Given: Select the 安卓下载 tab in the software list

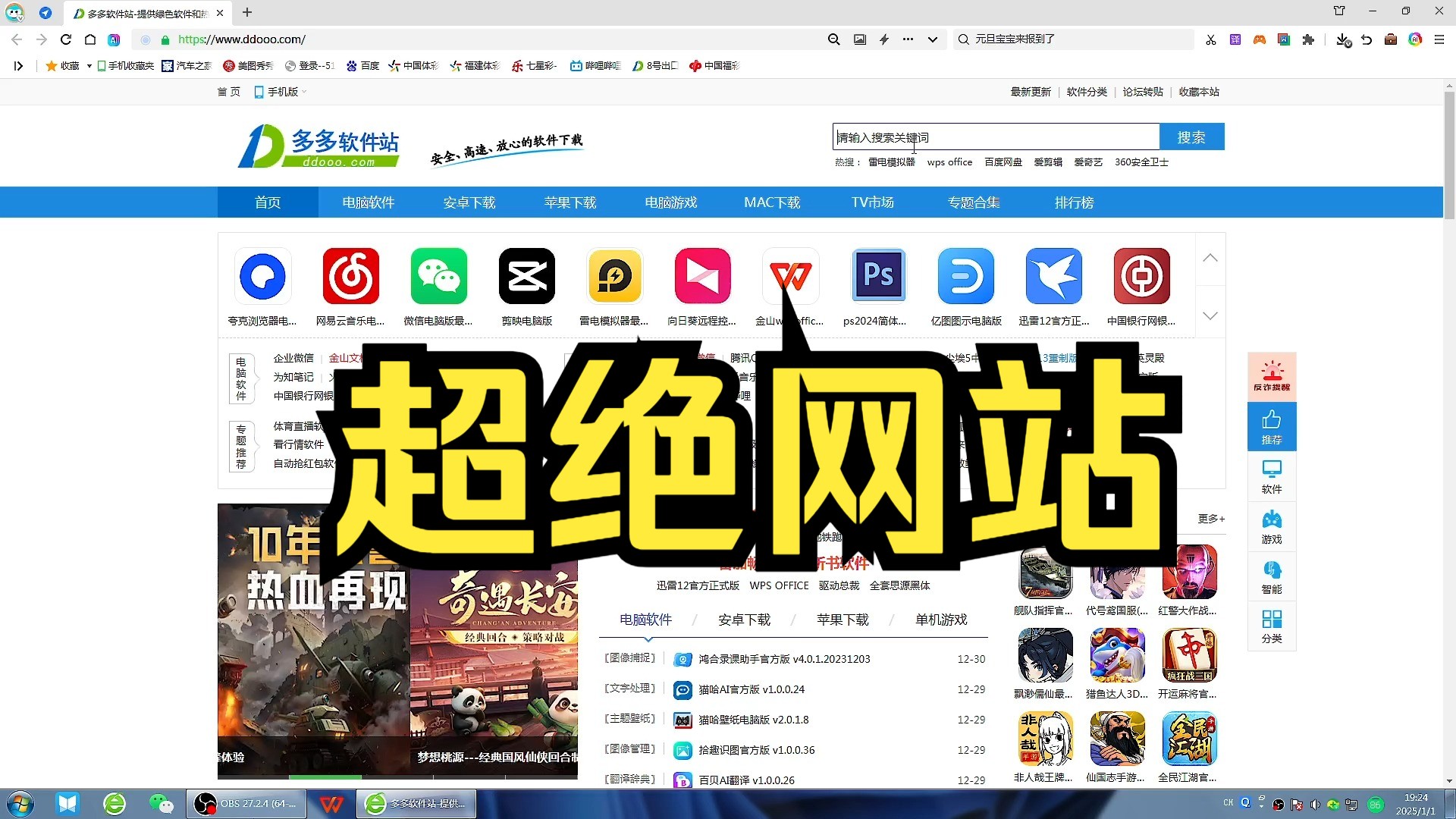Looking at the screenshot, I should click(745, 620).
